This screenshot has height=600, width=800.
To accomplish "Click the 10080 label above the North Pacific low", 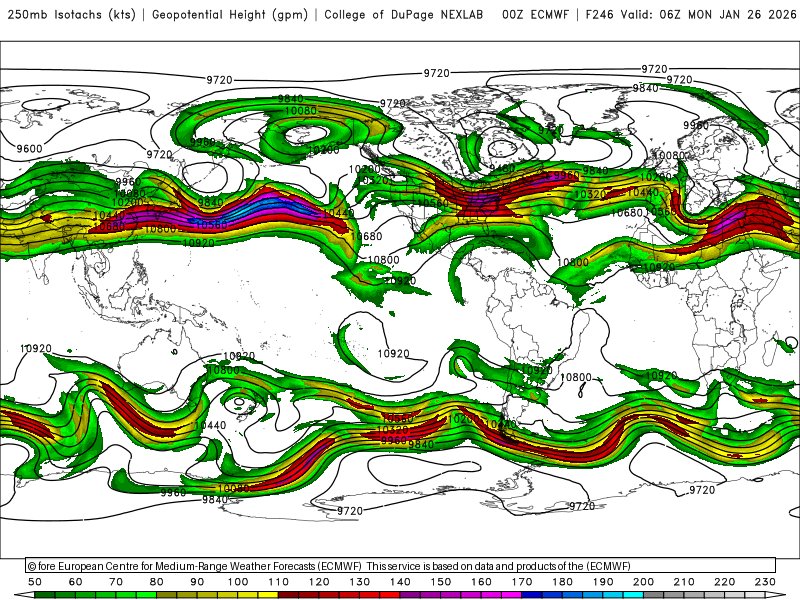I will (x=301, y=111).
